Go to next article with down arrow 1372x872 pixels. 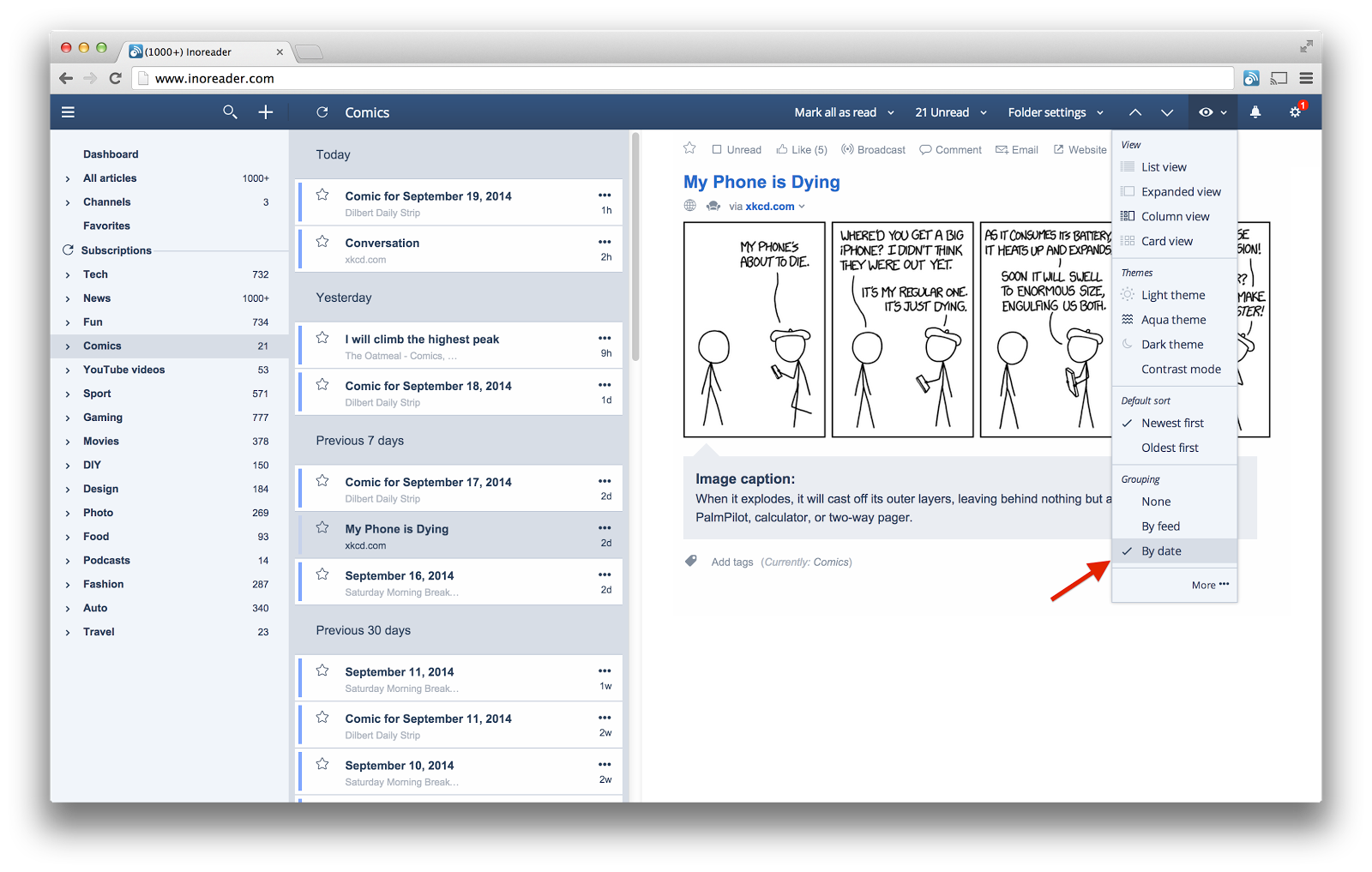(1167, 112)
